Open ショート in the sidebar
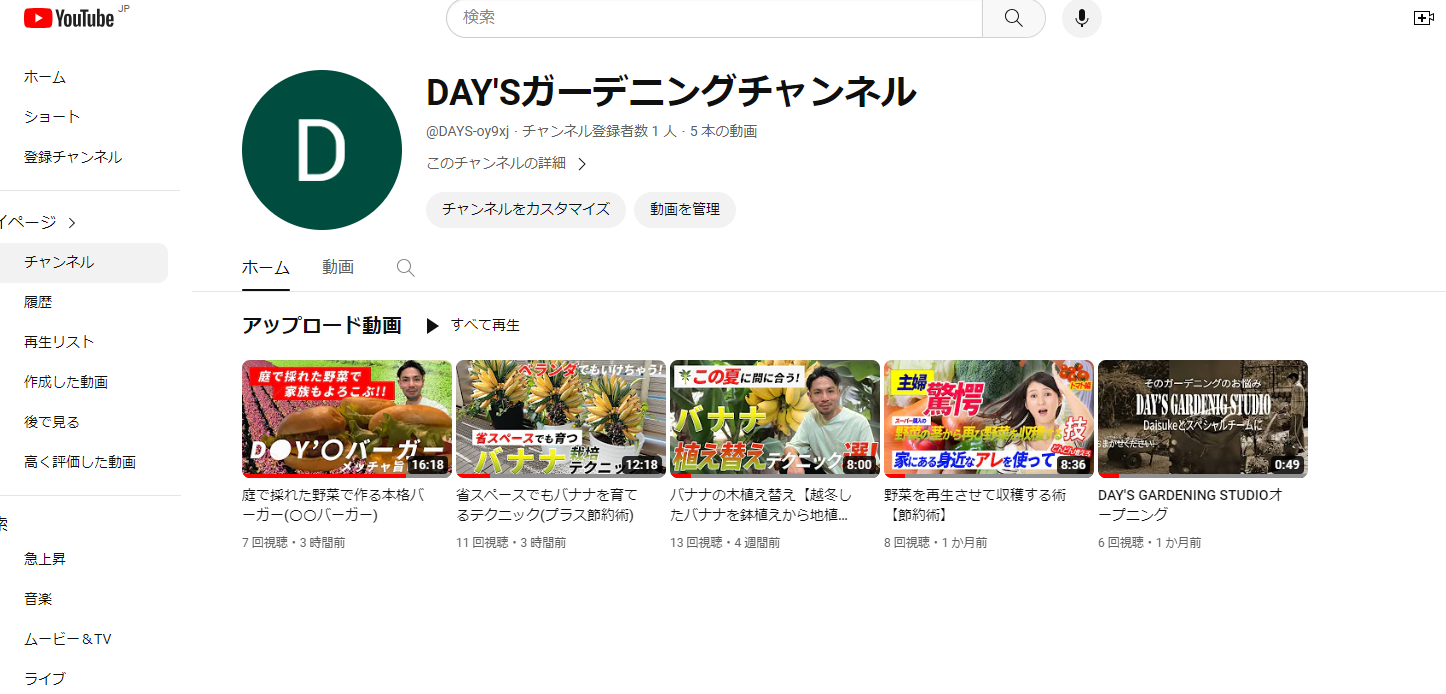1446x694 pixels. [52, 117]
